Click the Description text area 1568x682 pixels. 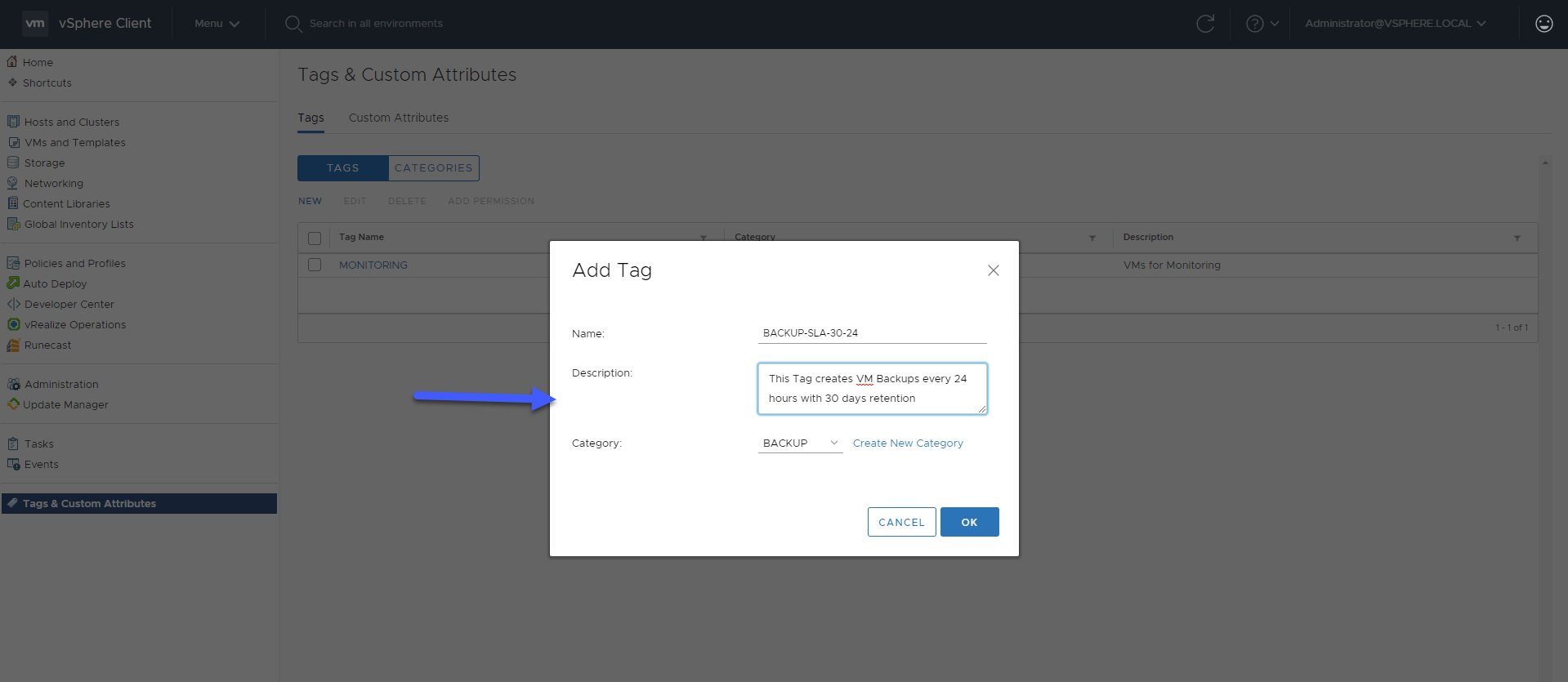(x=872, y=389)
